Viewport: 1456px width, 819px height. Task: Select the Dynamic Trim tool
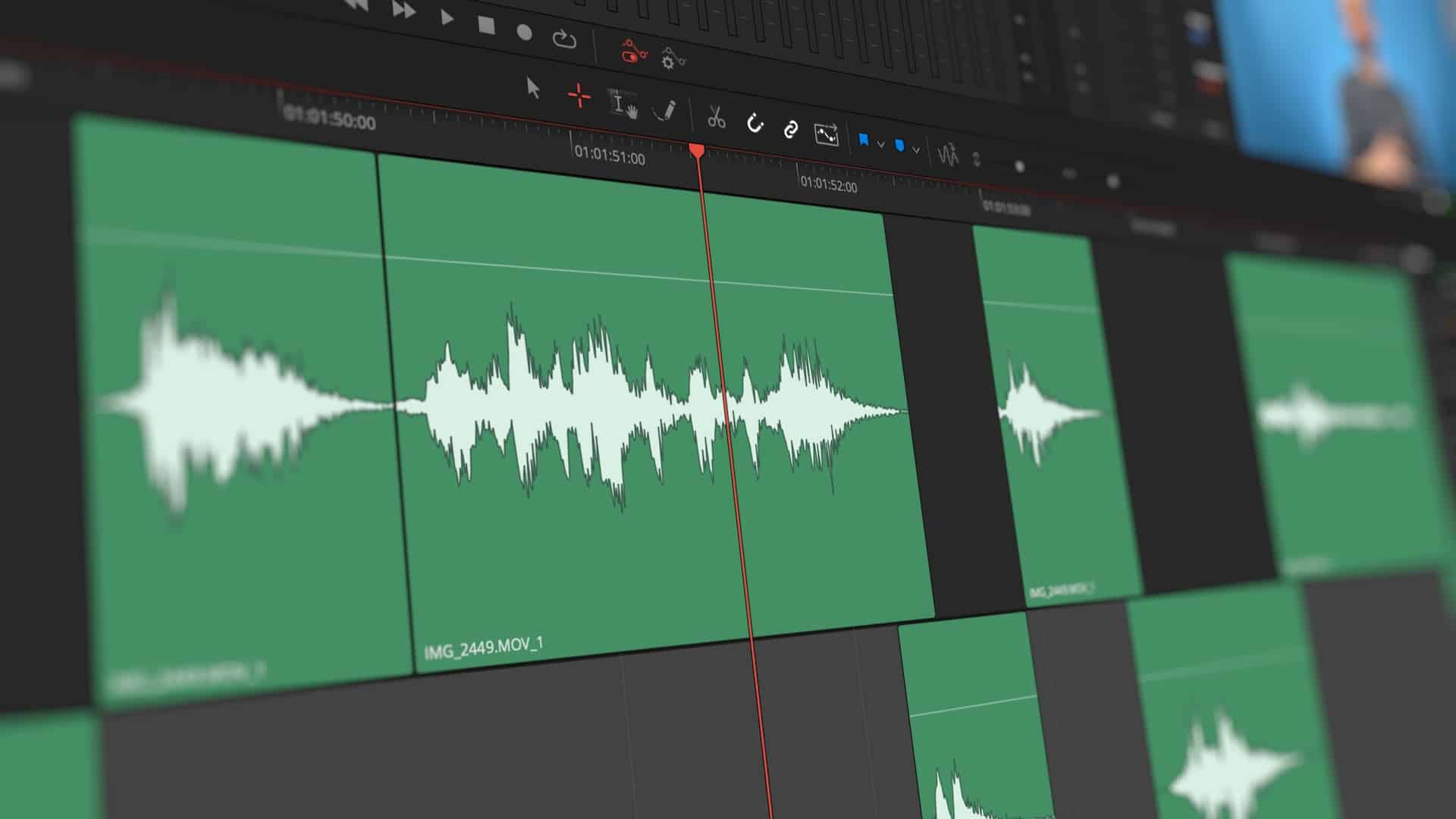pyautogui.click(x=624, y=104)
